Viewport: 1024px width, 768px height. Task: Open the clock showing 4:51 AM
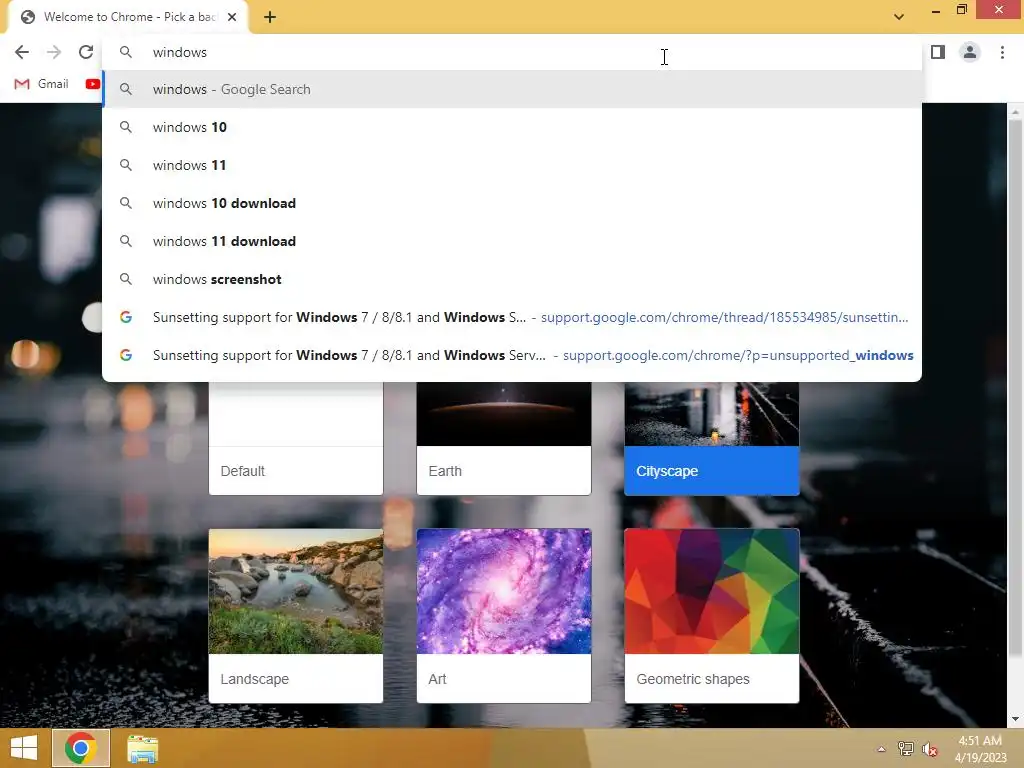980,749
